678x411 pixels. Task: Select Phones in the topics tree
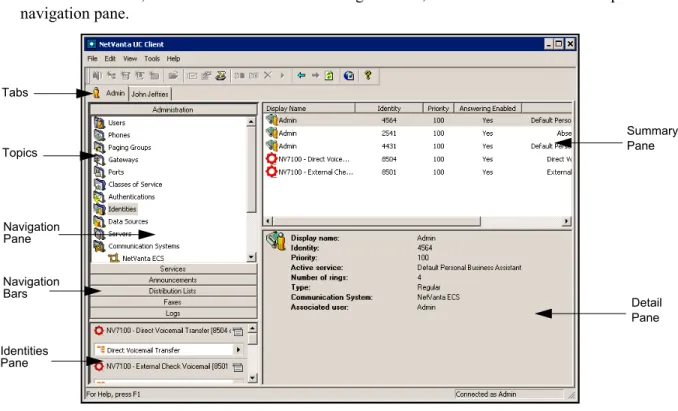(119, 135)
